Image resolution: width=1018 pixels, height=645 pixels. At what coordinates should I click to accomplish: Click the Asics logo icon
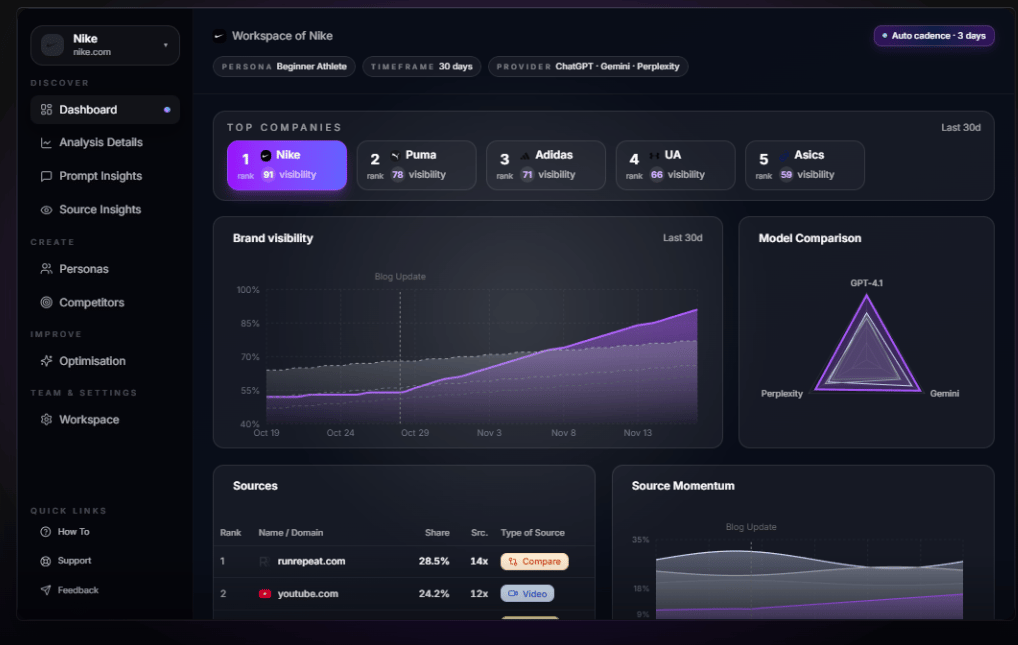pyautogui.click(x=784, y=155)
